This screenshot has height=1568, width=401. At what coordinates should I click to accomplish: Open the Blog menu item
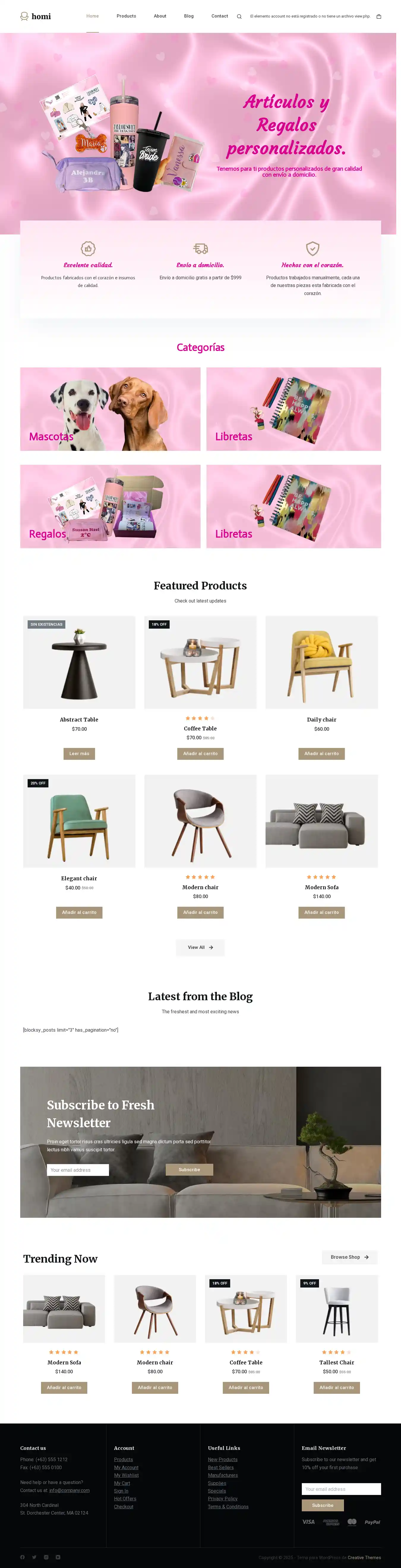point(189,16)
